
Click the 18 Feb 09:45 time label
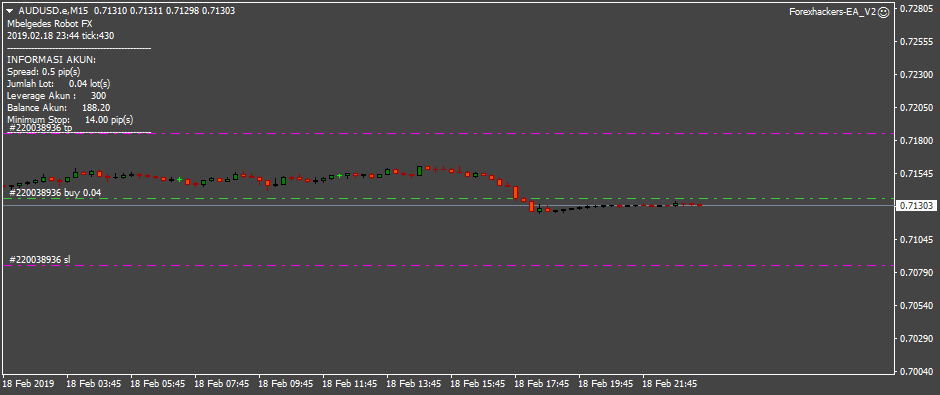click(287, 384)
